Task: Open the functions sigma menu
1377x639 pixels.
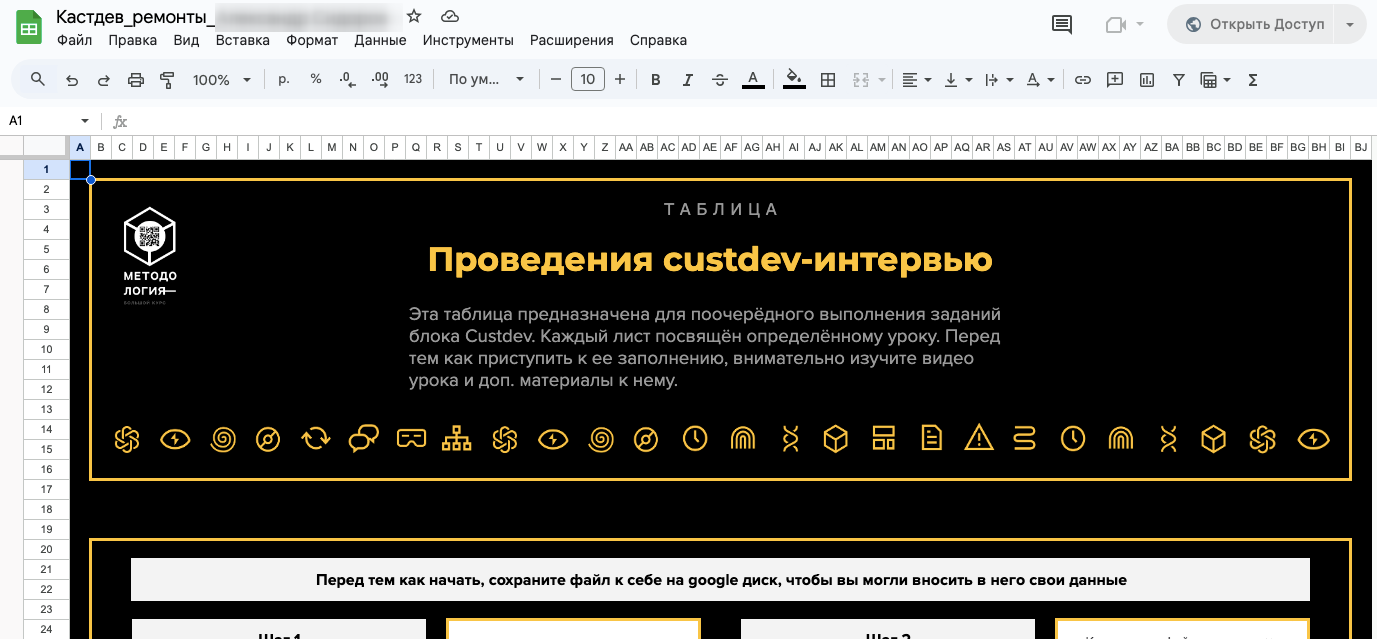Action: point(1253,80)
